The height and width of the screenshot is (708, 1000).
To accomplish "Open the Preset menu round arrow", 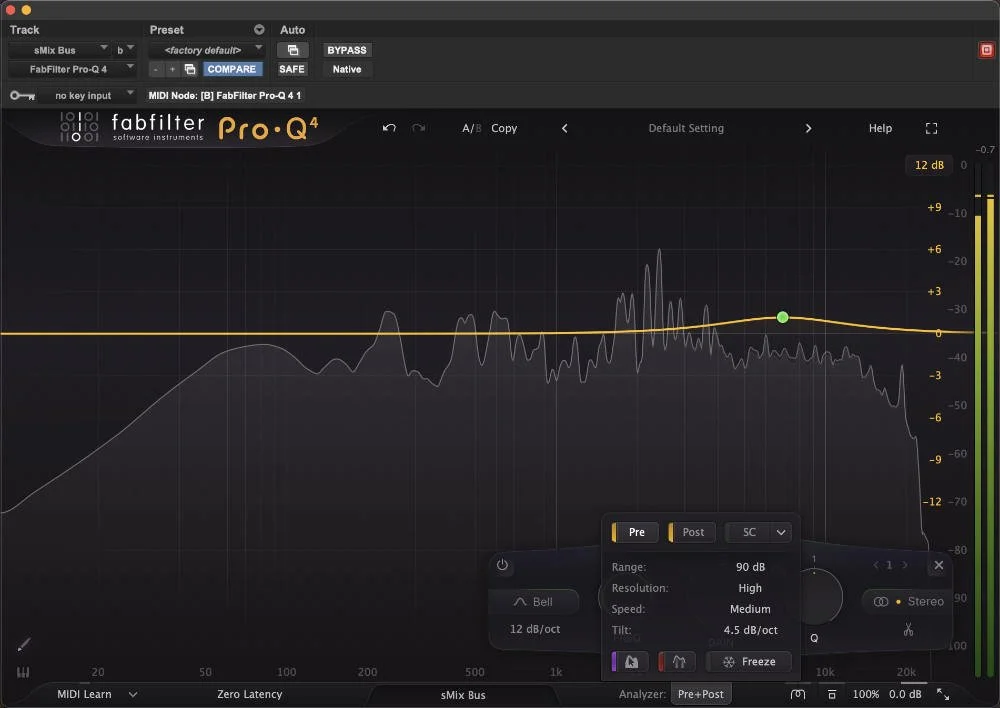I will click(x=259, y=29).
